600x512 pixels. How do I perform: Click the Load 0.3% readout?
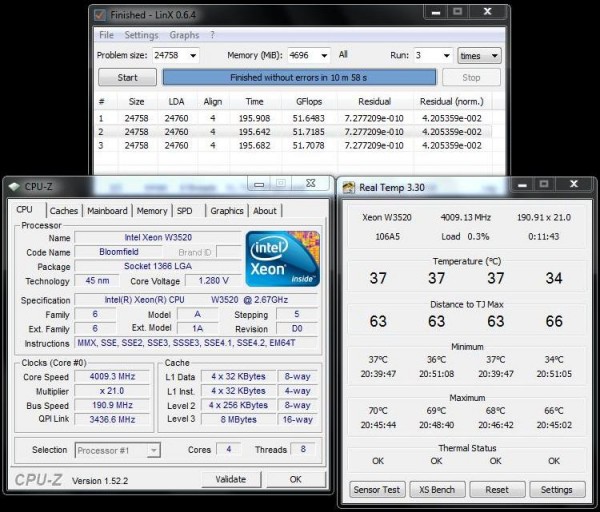click(x=465, y=236)
